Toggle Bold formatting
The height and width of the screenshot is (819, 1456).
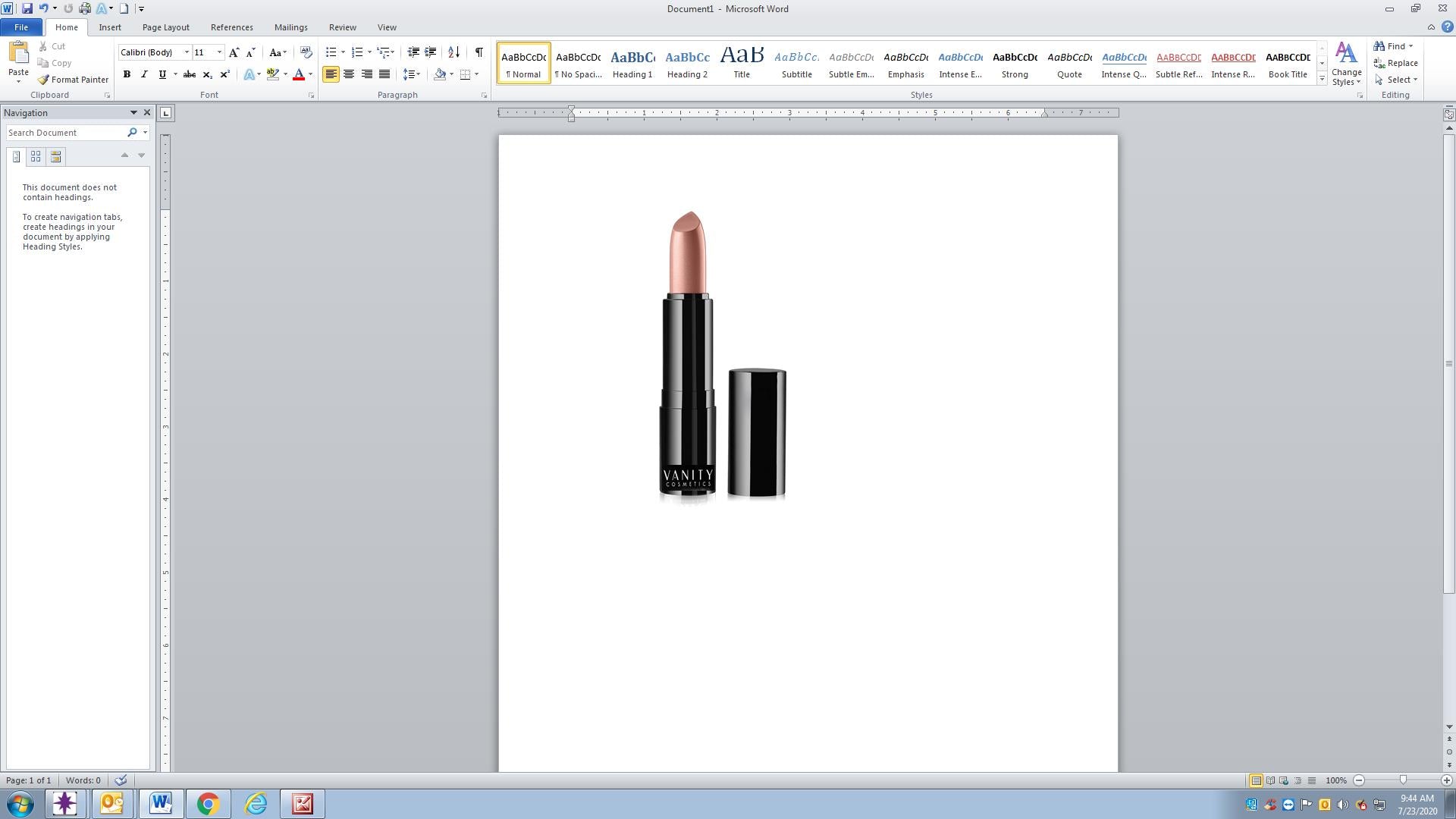point(127,74)
